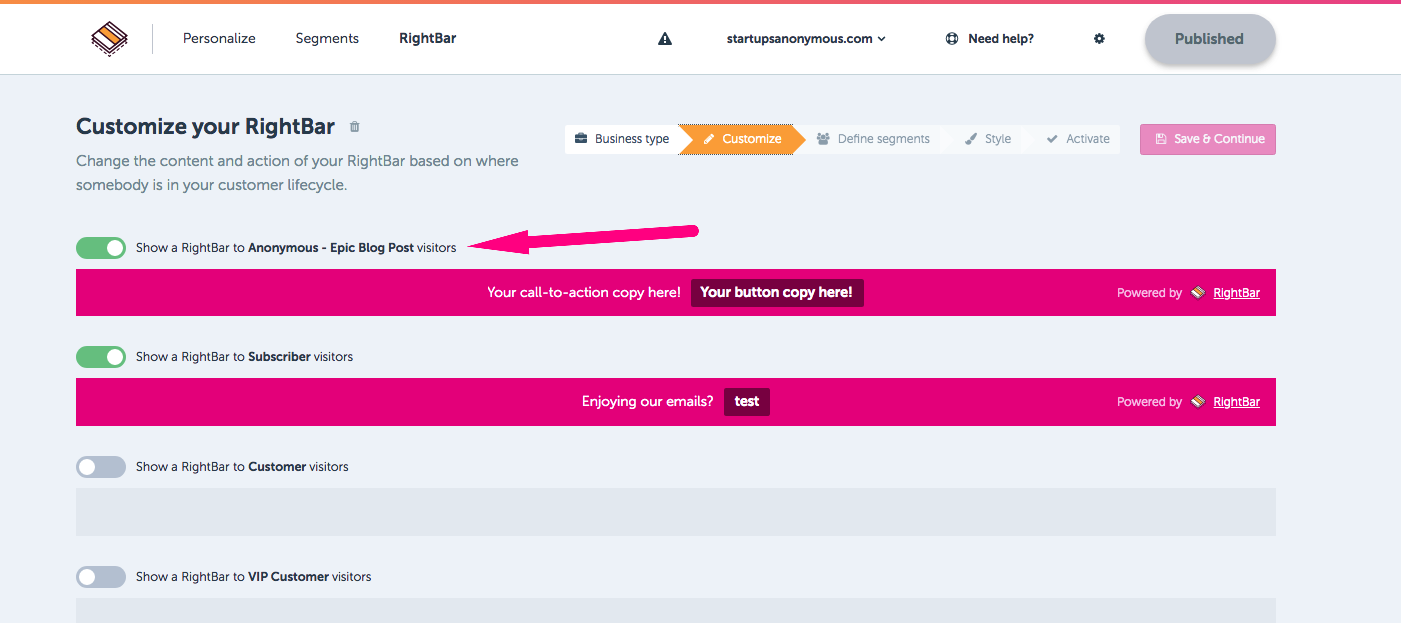Open the RightBar link in the Anonymous bar
This screenshot has width=1401, height=623.
pyautogui.click(x=1236, y=293)
